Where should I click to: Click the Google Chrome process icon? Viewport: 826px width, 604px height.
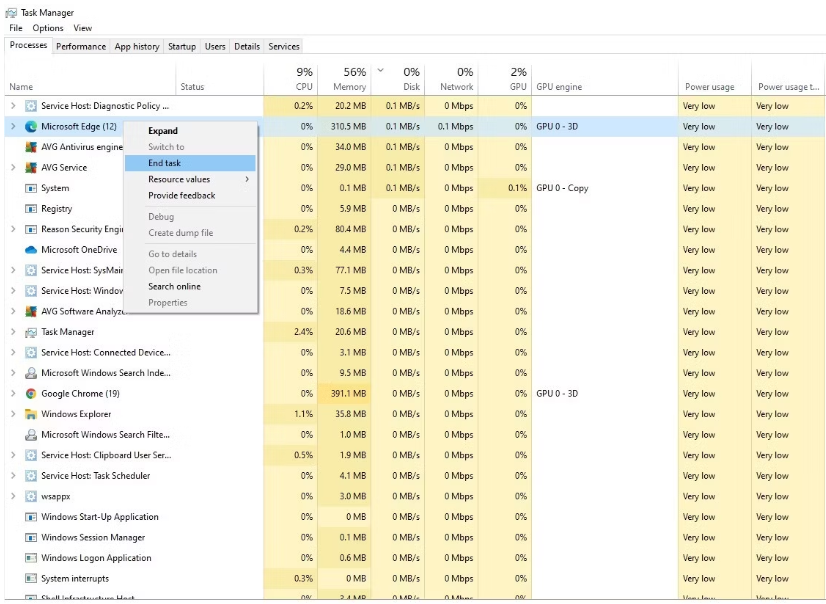(31, 394)
